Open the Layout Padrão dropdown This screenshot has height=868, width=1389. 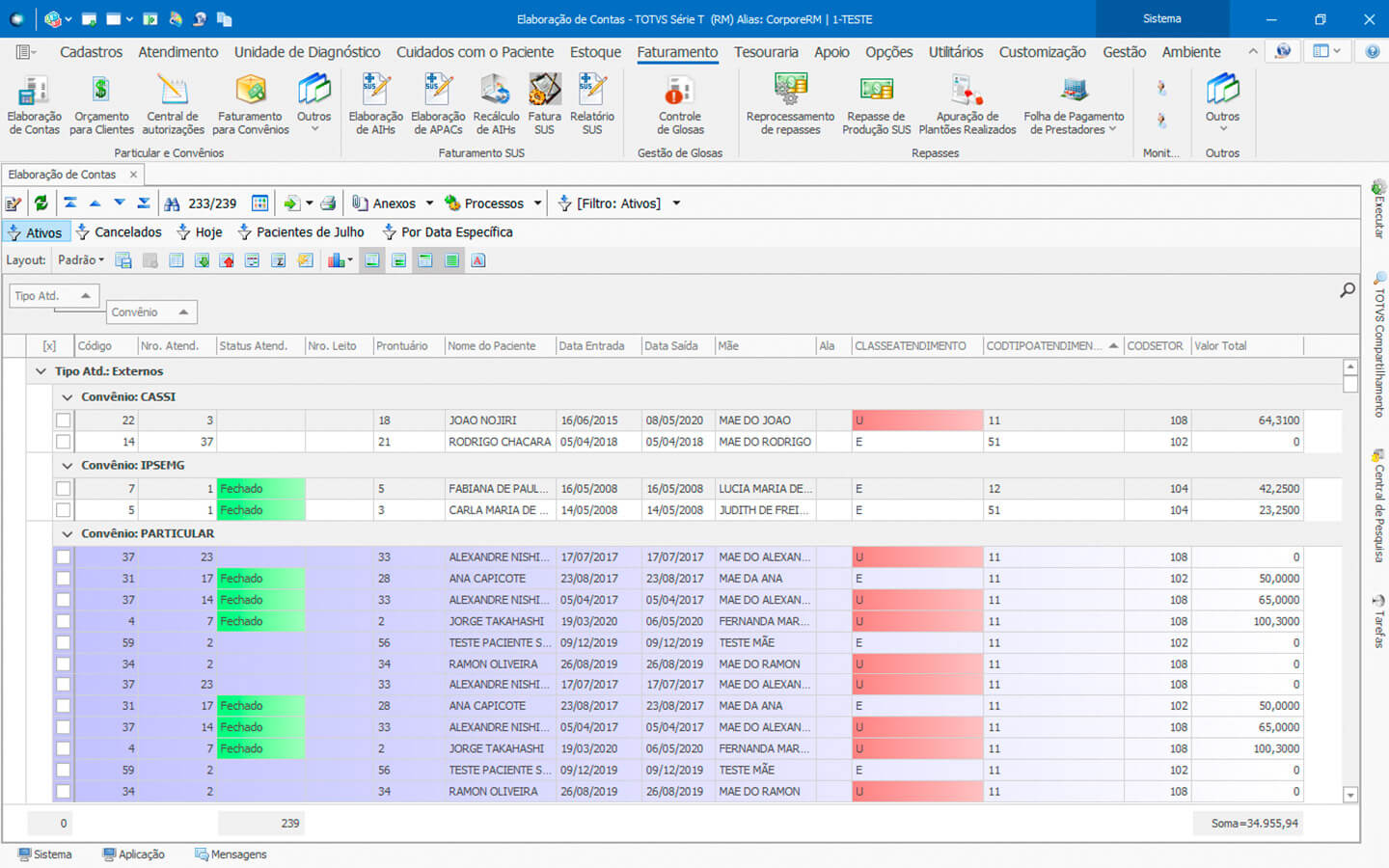coord(81,260)
